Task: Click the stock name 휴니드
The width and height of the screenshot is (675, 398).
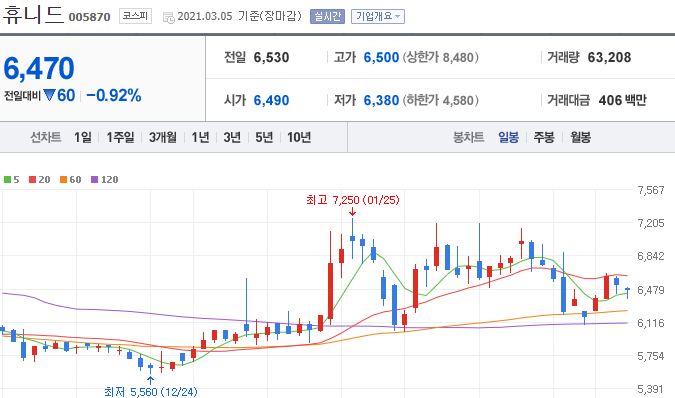Action: tap(33, 14)
